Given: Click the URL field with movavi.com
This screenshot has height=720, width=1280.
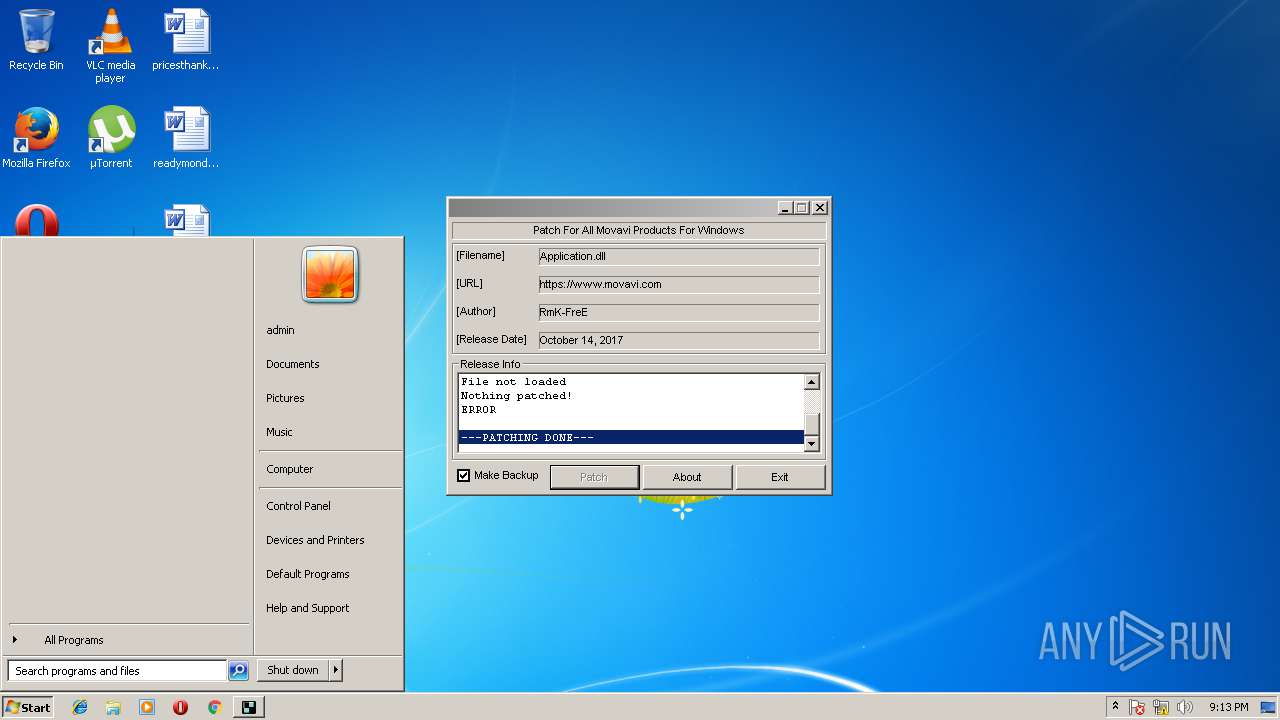Looking at the screenshot, I should point(678,284).
